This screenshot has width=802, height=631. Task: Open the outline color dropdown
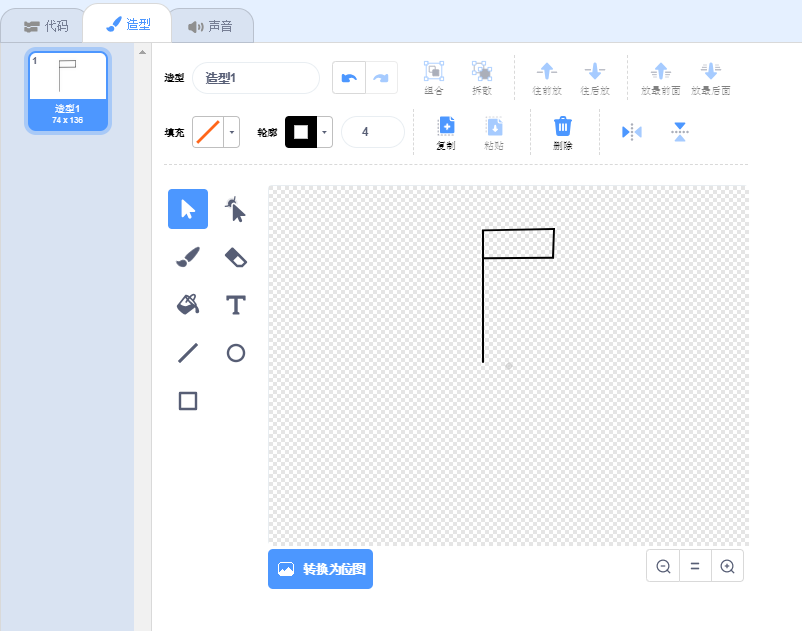coord(325,132)
